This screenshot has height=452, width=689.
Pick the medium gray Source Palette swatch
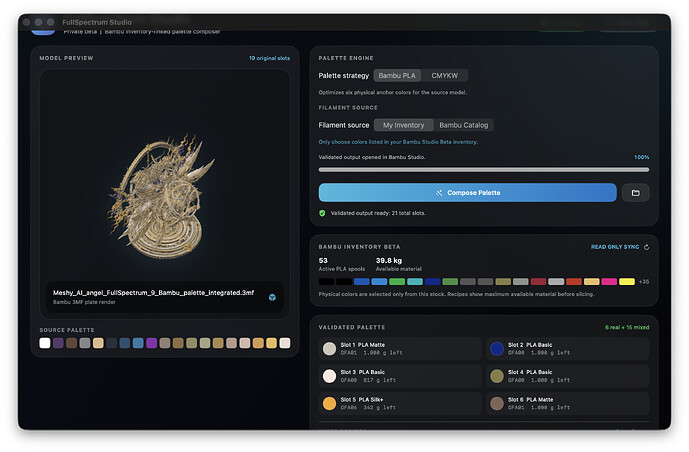coord(85,343)
